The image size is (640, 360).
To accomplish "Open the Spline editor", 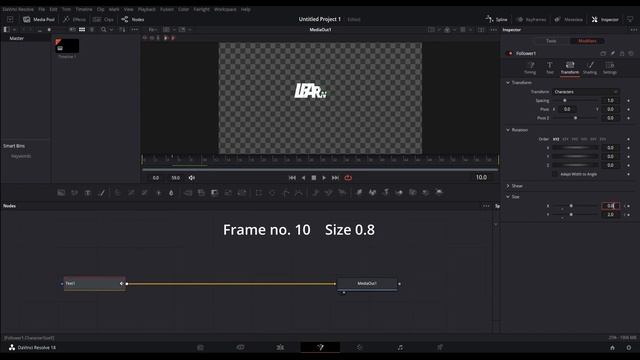I will tap(496, 19).
